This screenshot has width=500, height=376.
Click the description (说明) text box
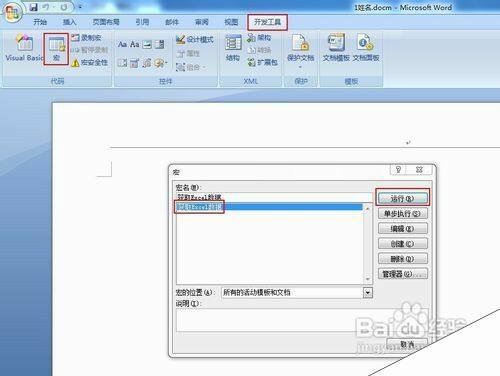coord(302,320)
